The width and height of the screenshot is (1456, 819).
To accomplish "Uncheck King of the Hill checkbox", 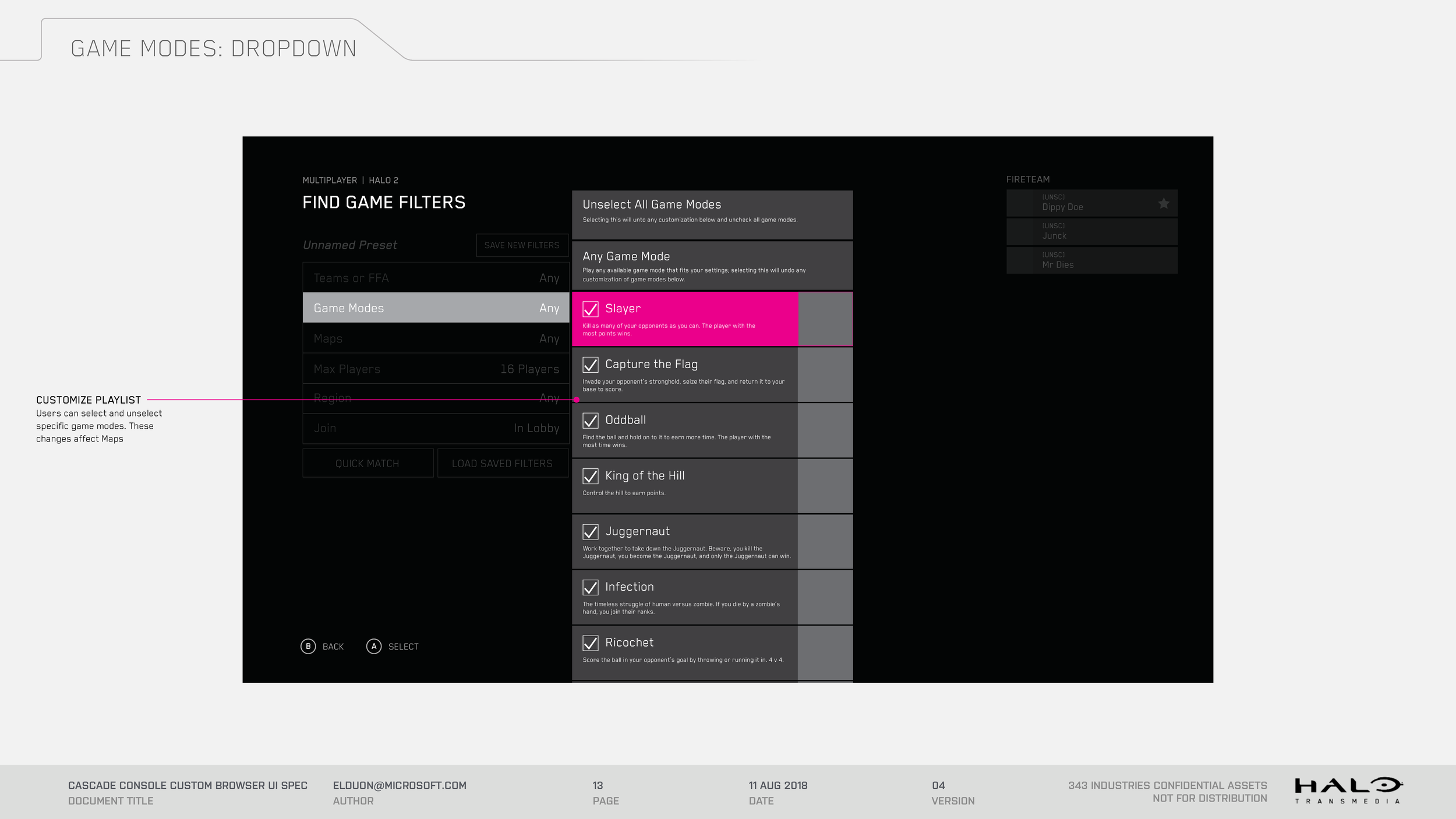I will 591,476.
